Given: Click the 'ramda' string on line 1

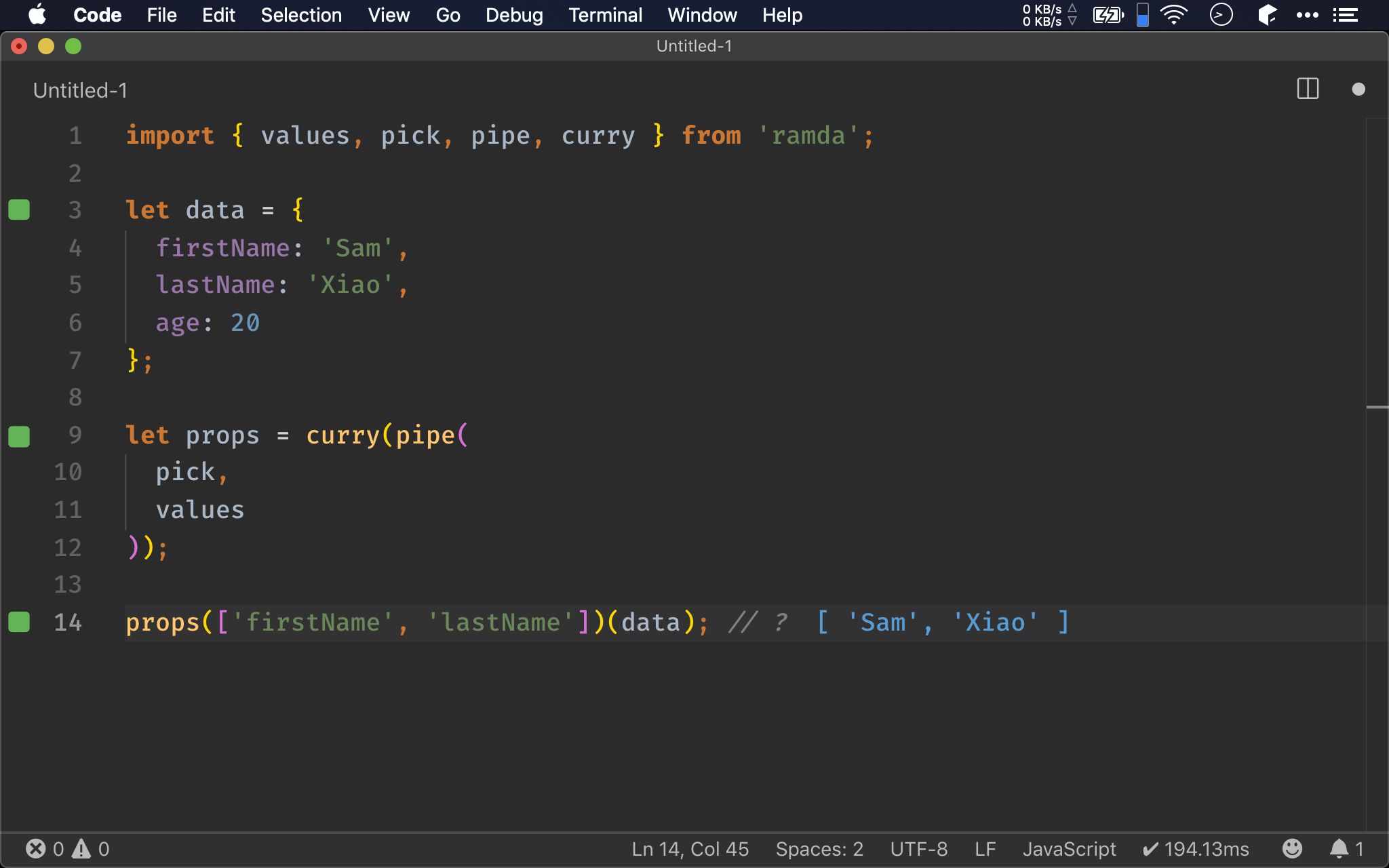Looking at the screenshot, I should click(x=808, y=136).
